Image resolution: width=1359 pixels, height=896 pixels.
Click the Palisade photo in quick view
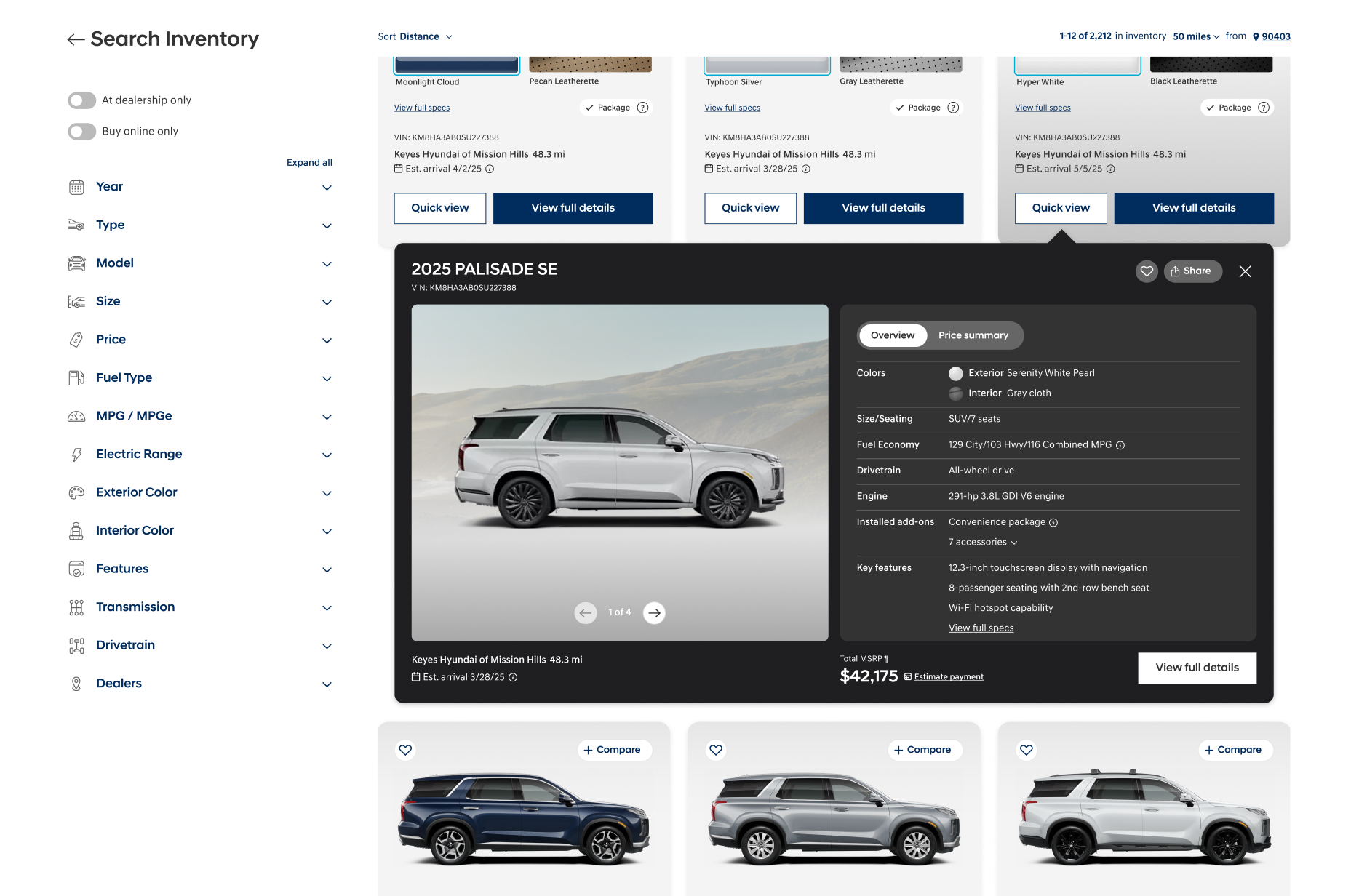pyautogui.click(x=620, y=473)
